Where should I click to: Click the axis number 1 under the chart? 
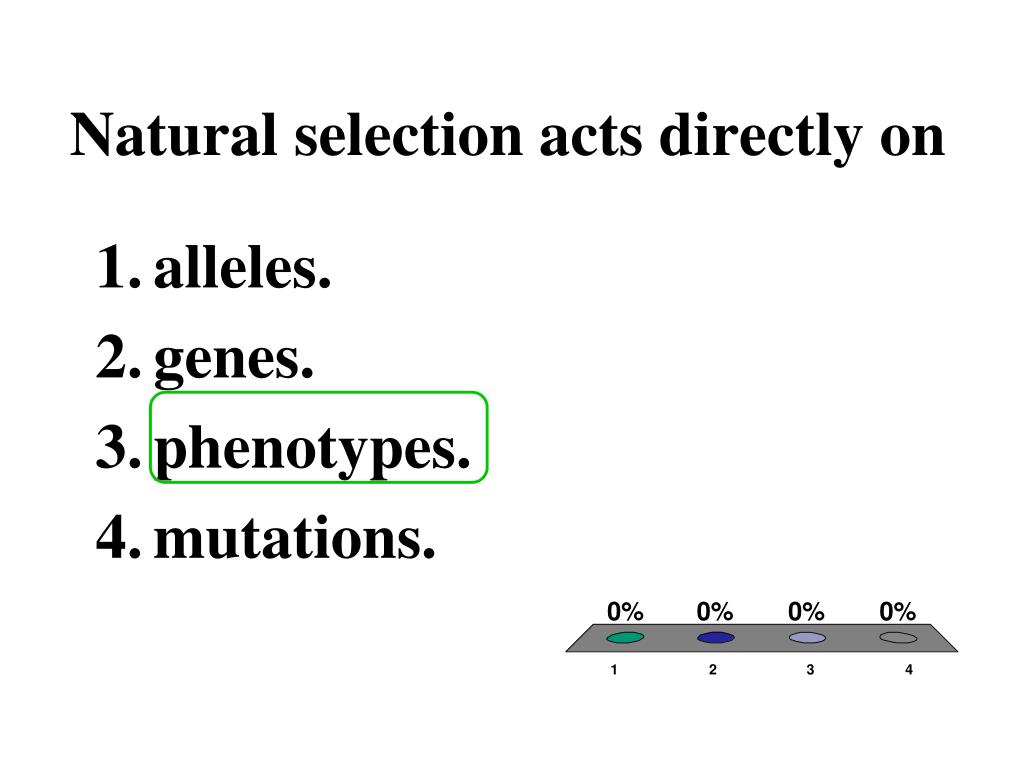click(x=614, y=669)
